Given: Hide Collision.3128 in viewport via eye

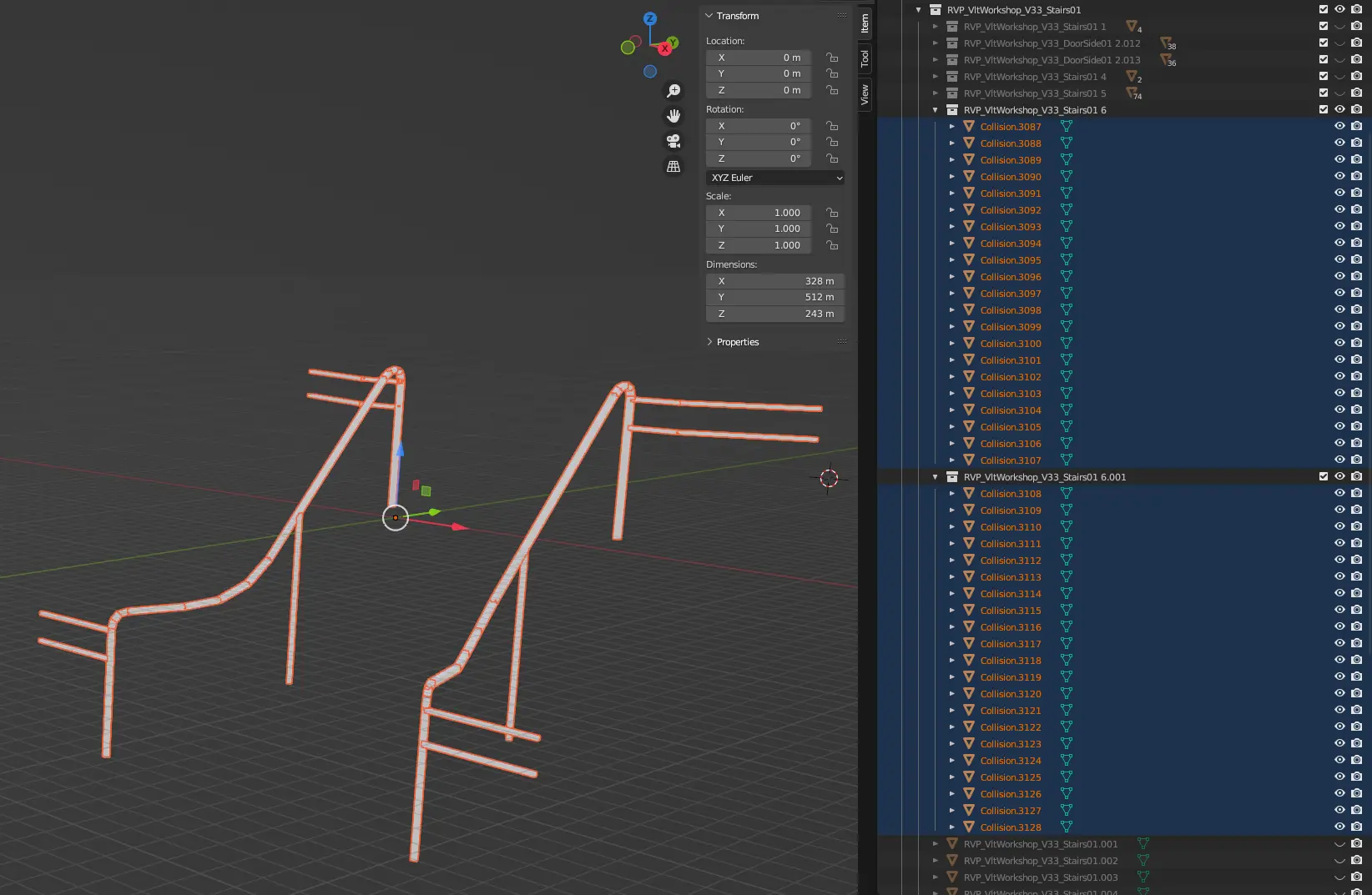Looking at the screenshot, I should tap(1339, 827).
